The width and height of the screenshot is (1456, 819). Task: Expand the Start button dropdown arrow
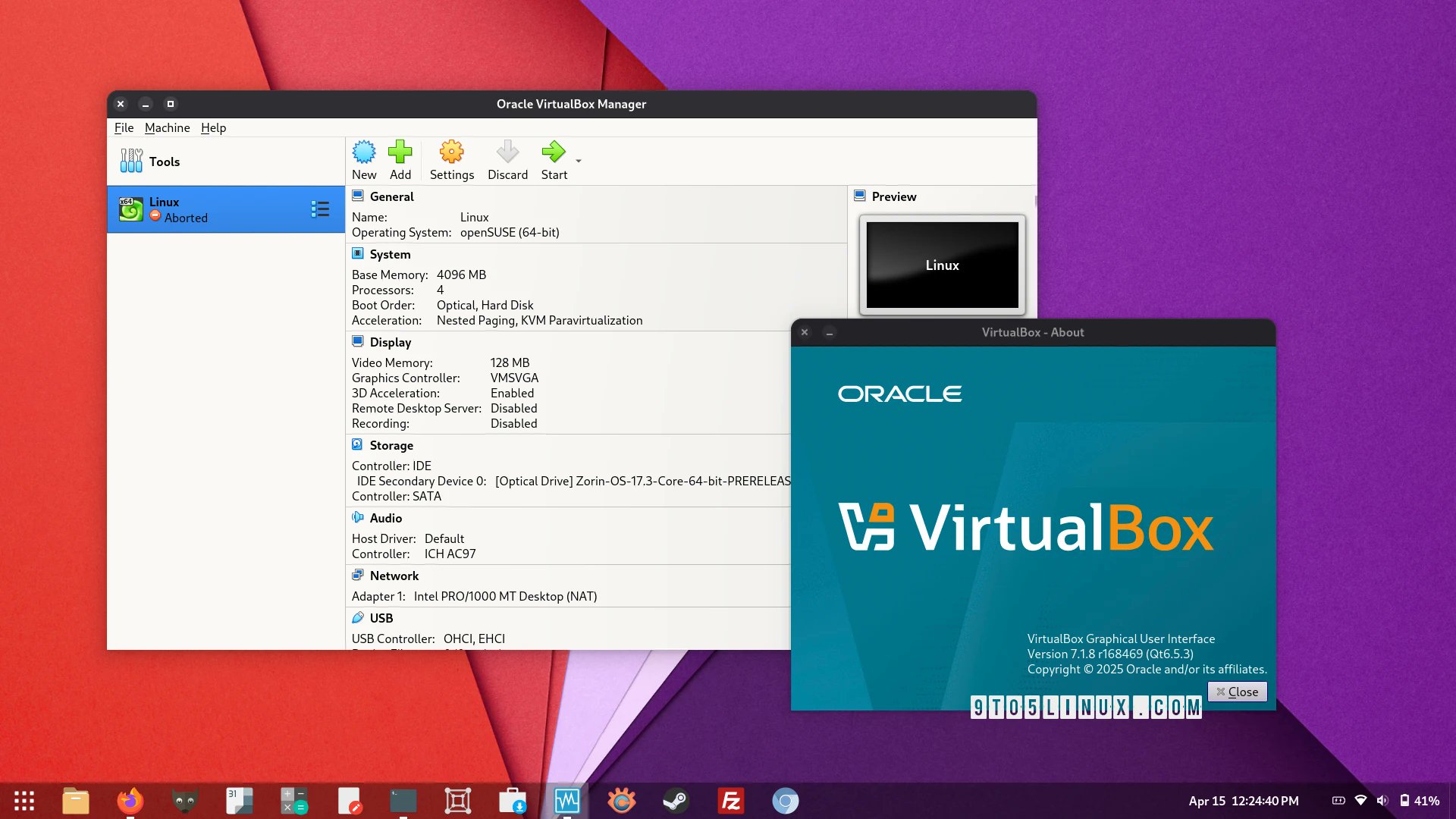click(x=578, y=161)
